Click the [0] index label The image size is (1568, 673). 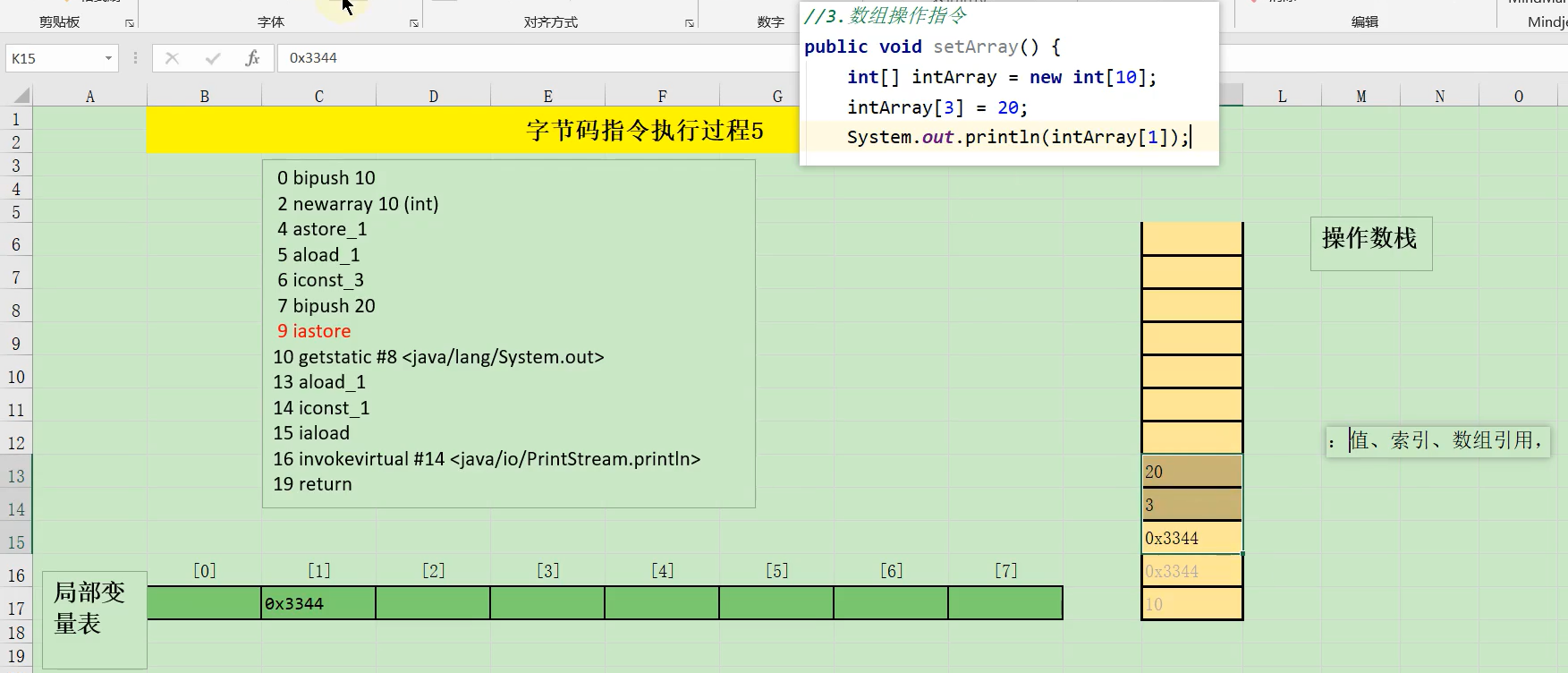[205, 571]
